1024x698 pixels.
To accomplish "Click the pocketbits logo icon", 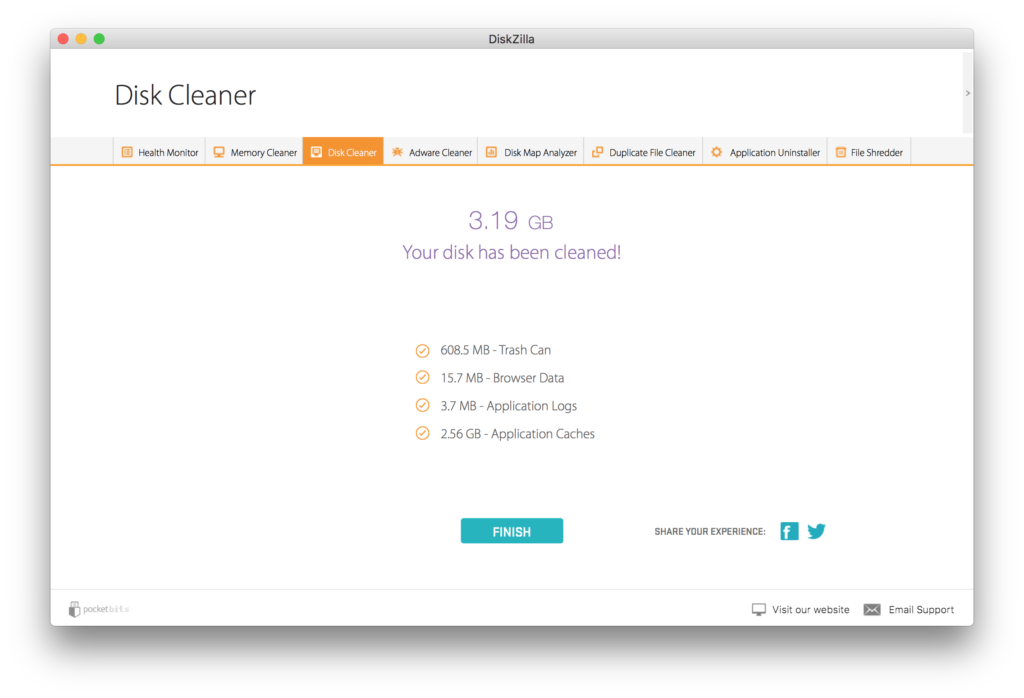I will point(74,609).
